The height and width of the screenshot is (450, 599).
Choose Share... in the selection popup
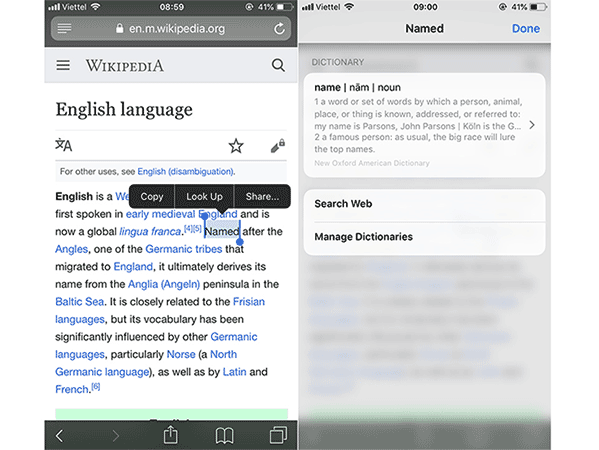pyautogui.click(x=262, y=196)
